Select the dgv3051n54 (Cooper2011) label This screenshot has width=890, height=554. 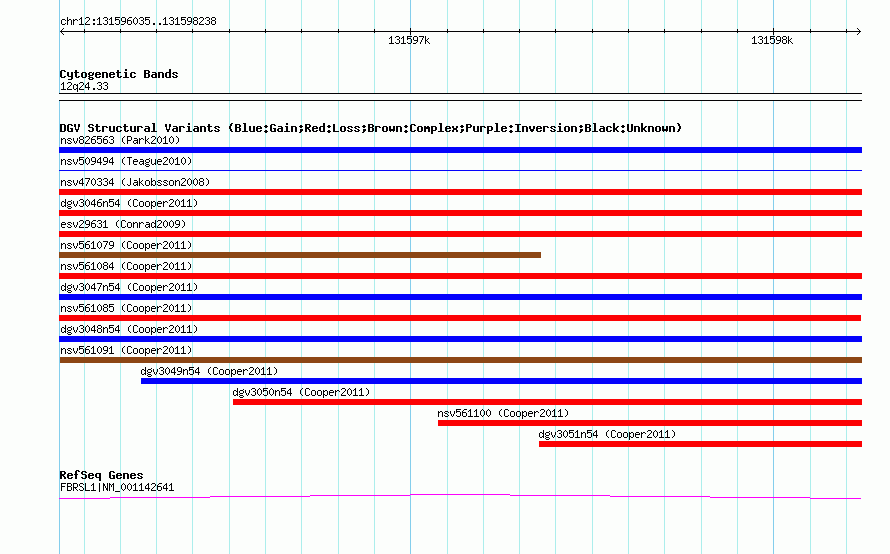coord(607,434)
